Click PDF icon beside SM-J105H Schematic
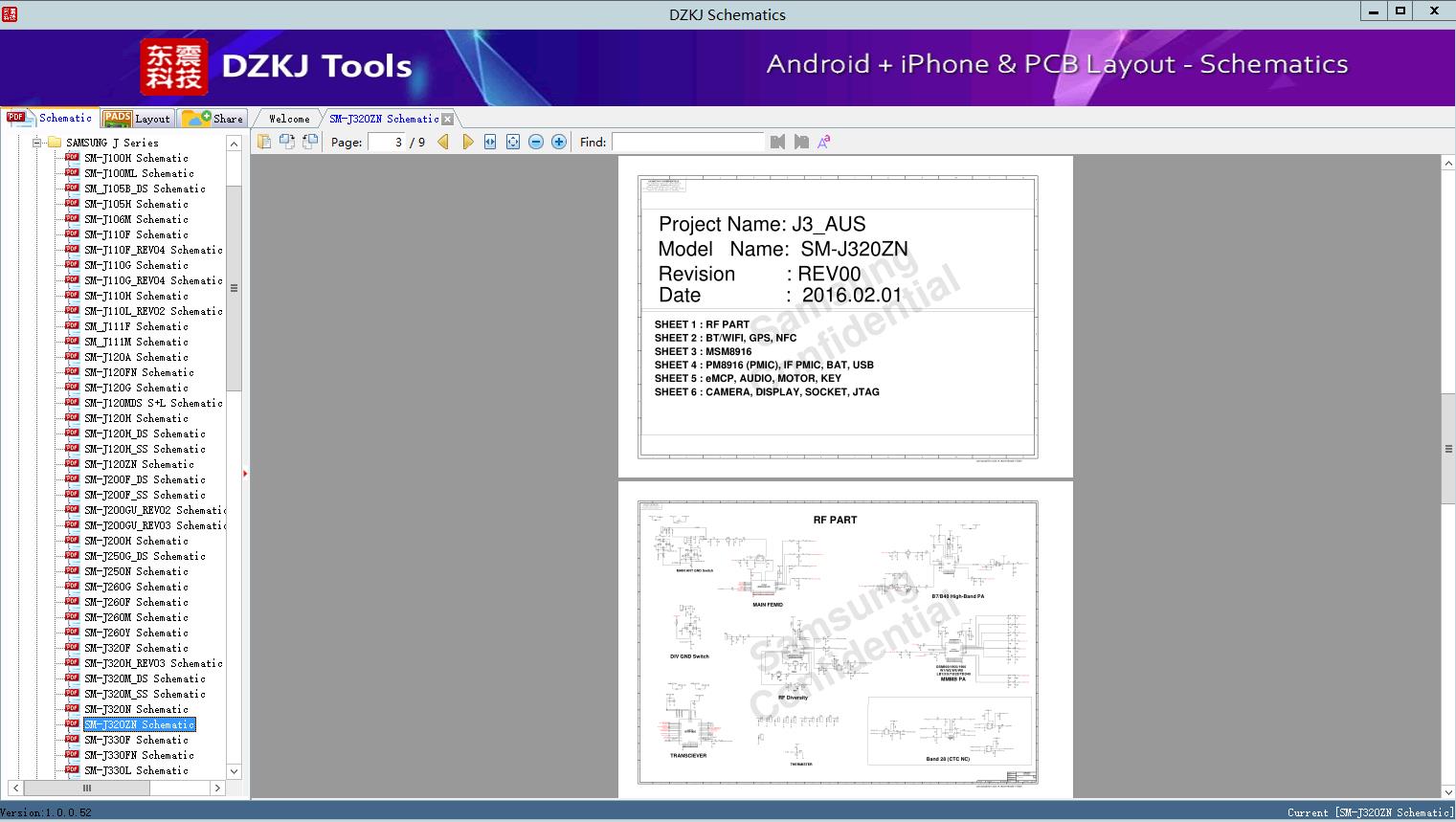The image size is (1456, 822). (72, 203)
